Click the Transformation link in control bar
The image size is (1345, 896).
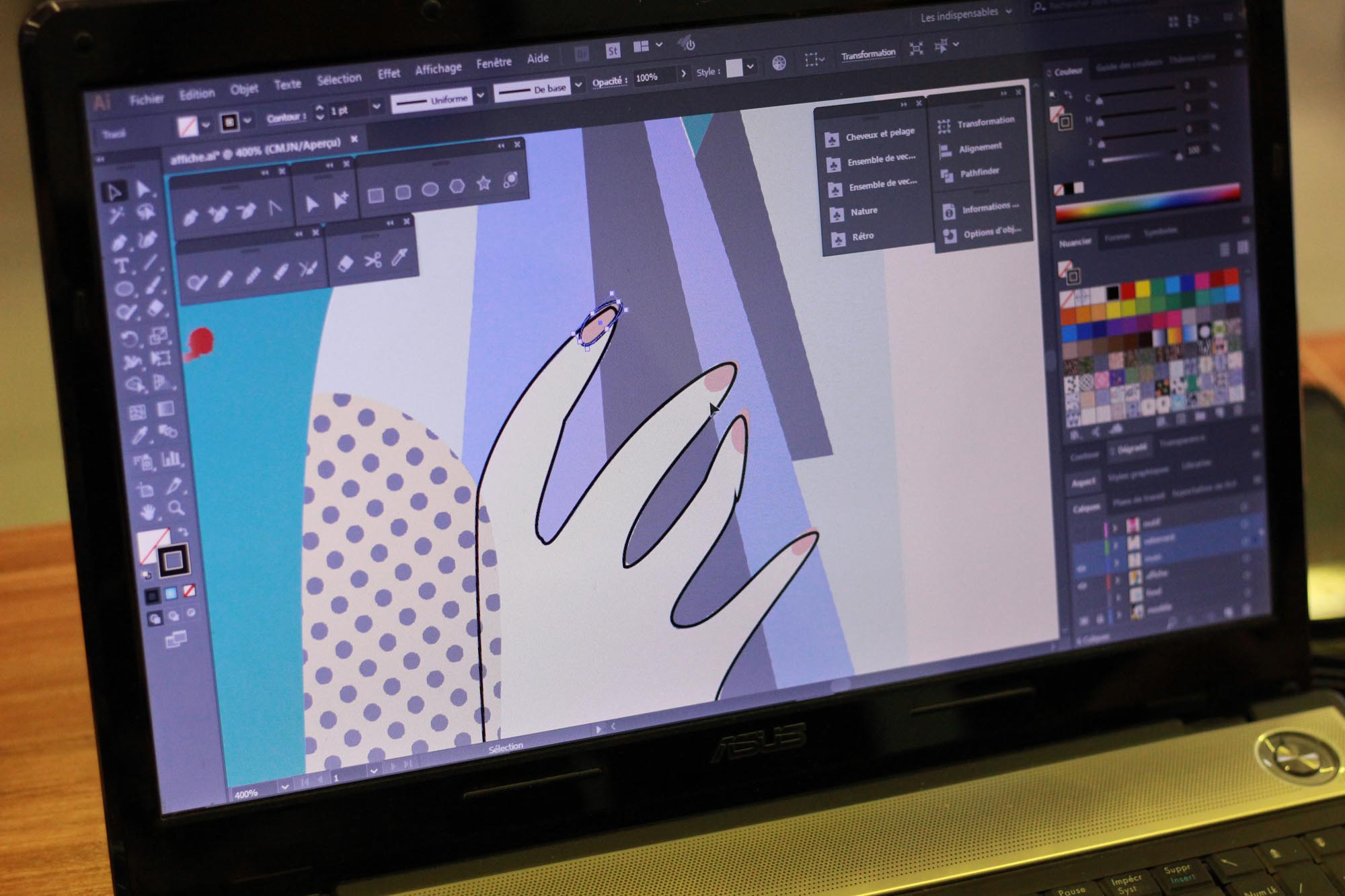tap(868, 54)
